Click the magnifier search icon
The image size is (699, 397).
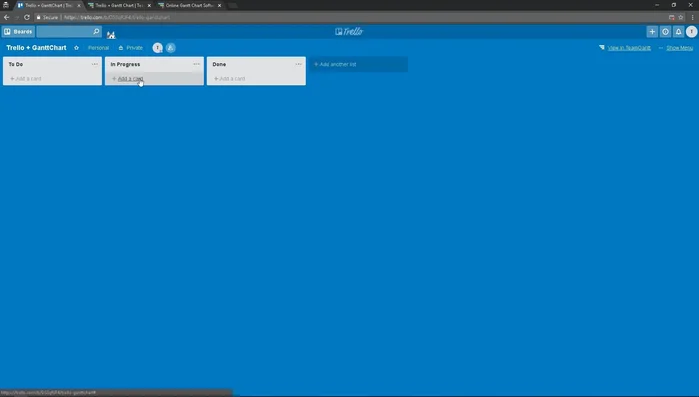coord(96,32)
